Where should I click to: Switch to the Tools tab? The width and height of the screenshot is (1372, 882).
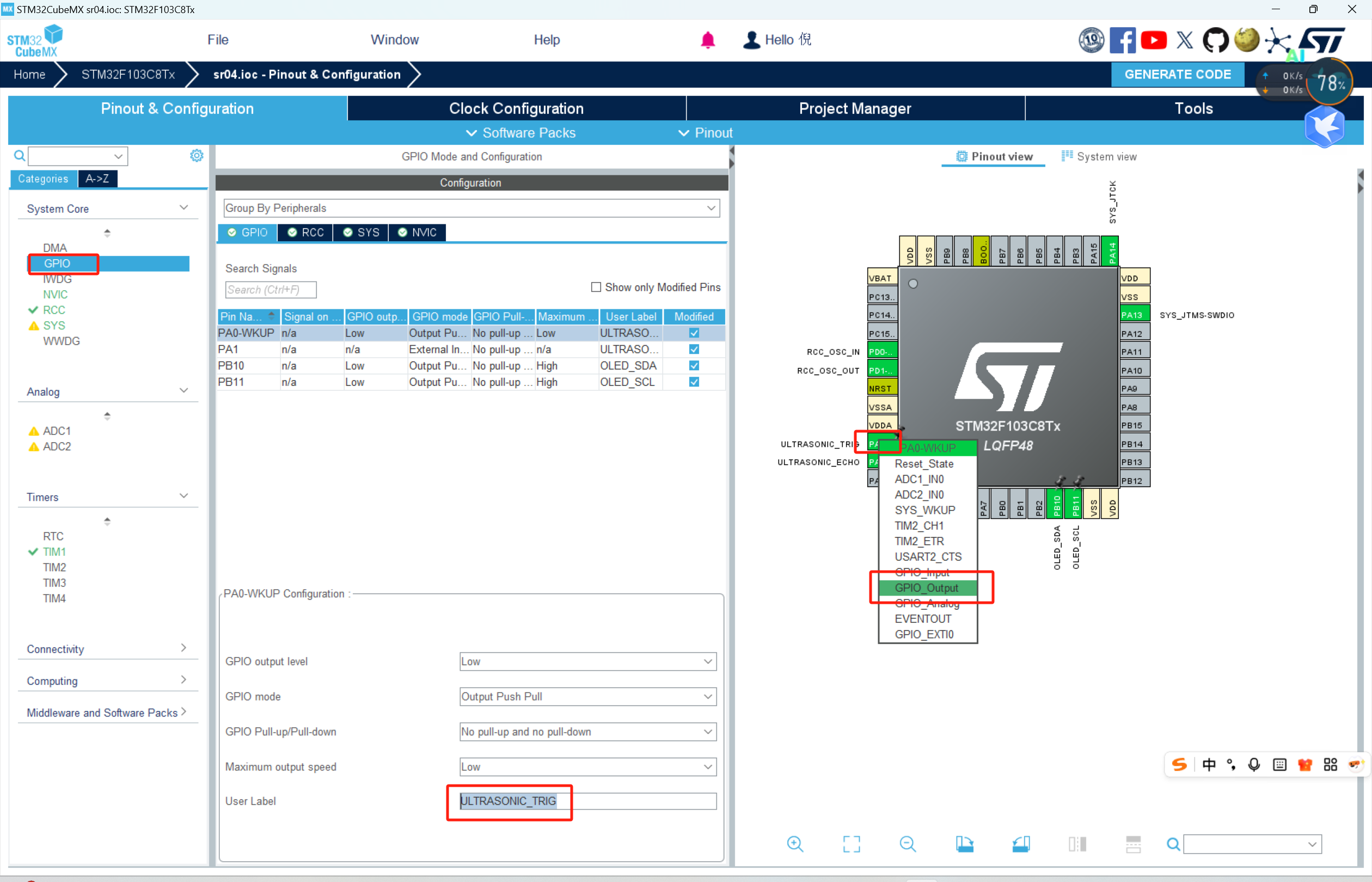coord(1193,108)
